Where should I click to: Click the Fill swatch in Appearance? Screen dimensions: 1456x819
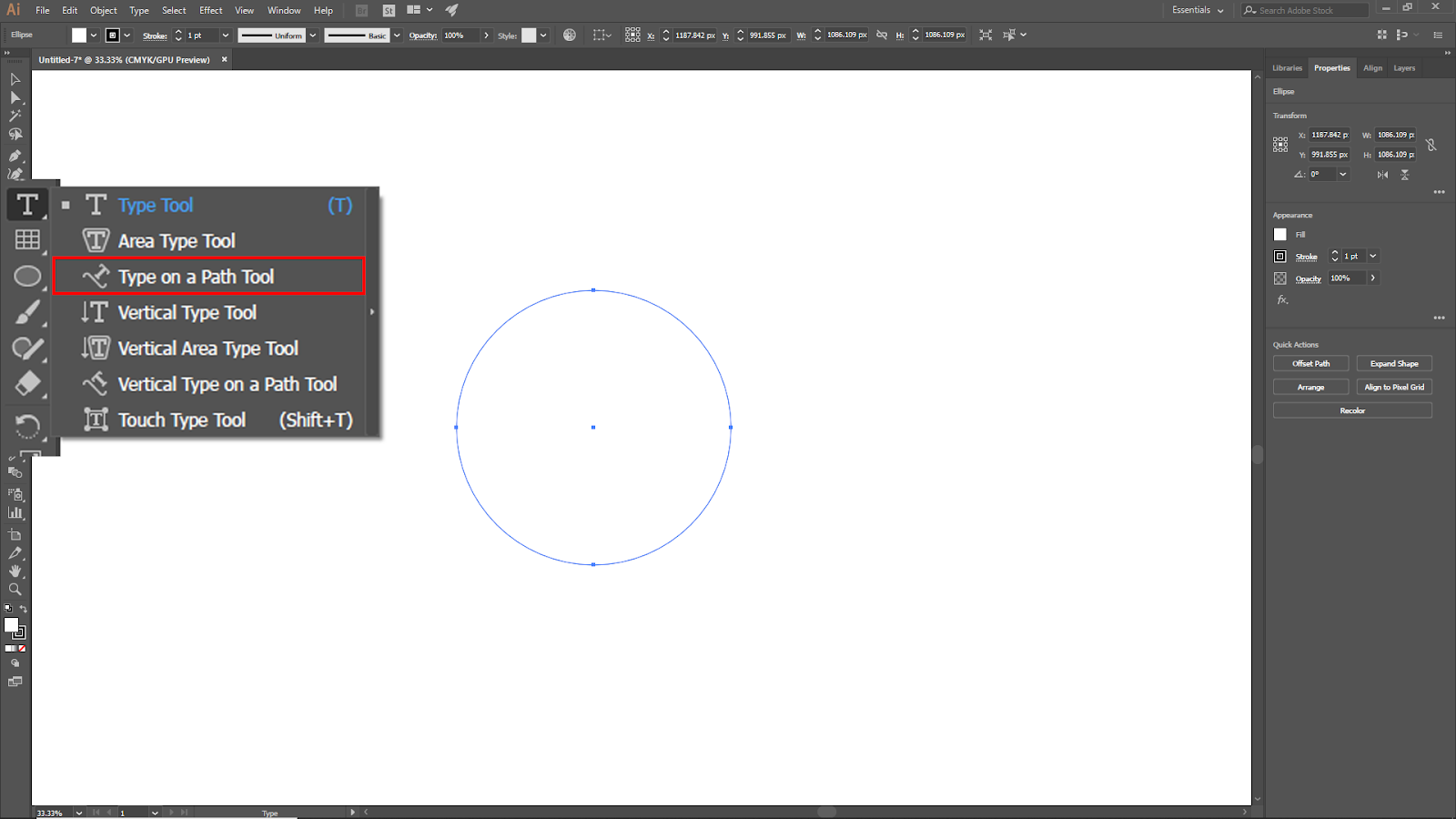pos(1280,235)
